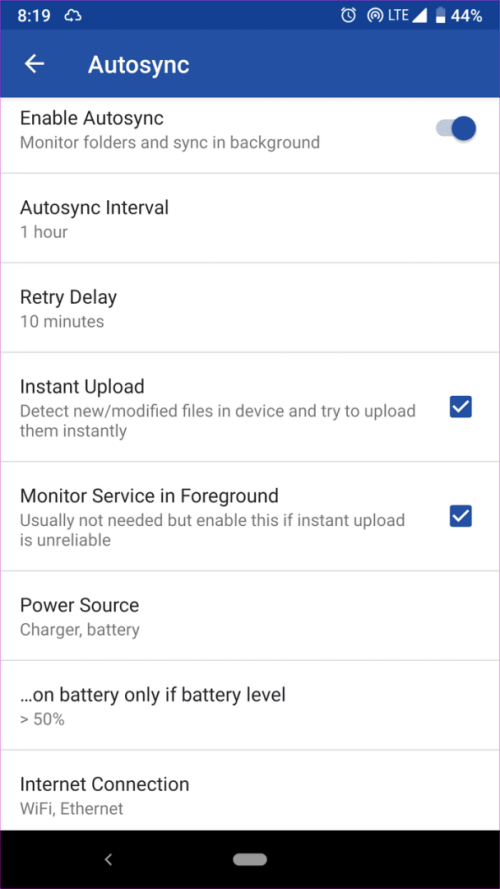Tap the back arrow in Autosync header
Viewport: 500px width, 889px height.
[x=35, y=64]
